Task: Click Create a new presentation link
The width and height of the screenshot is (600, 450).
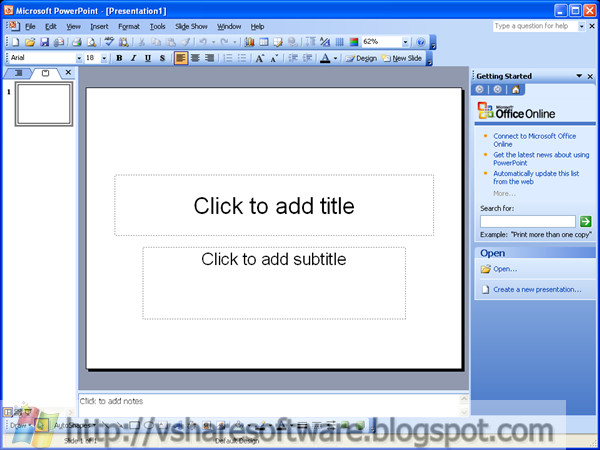Action: 537,290
